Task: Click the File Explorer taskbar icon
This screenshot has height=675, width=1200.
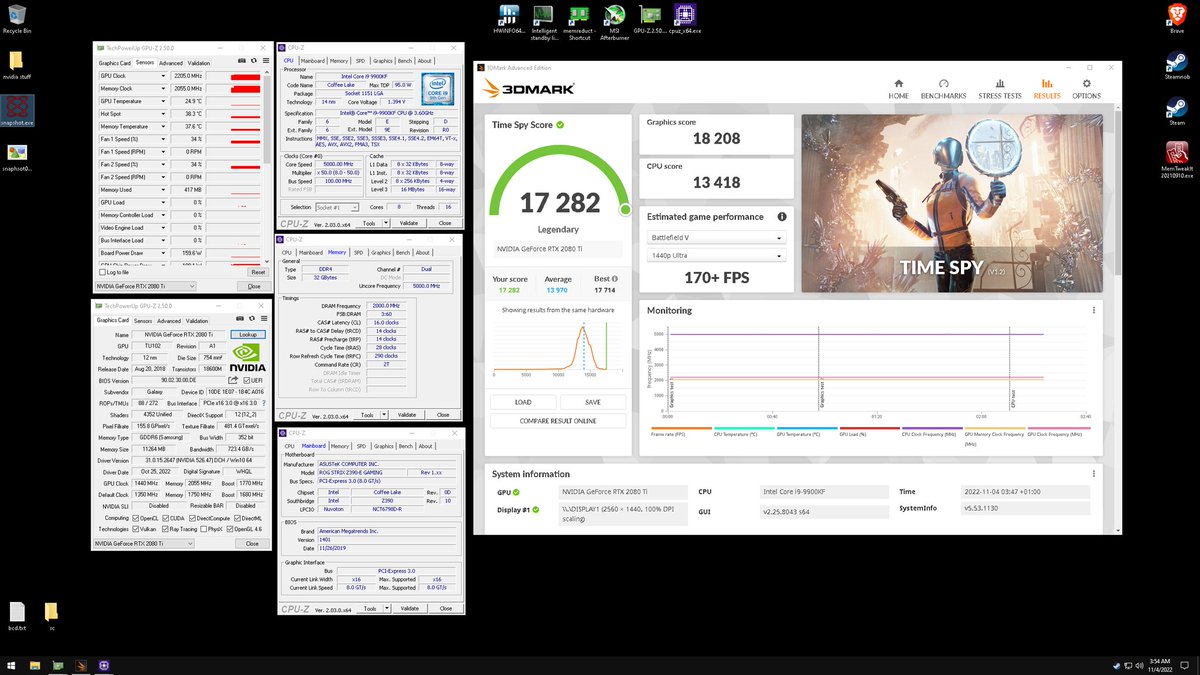Action: (35, 664)
